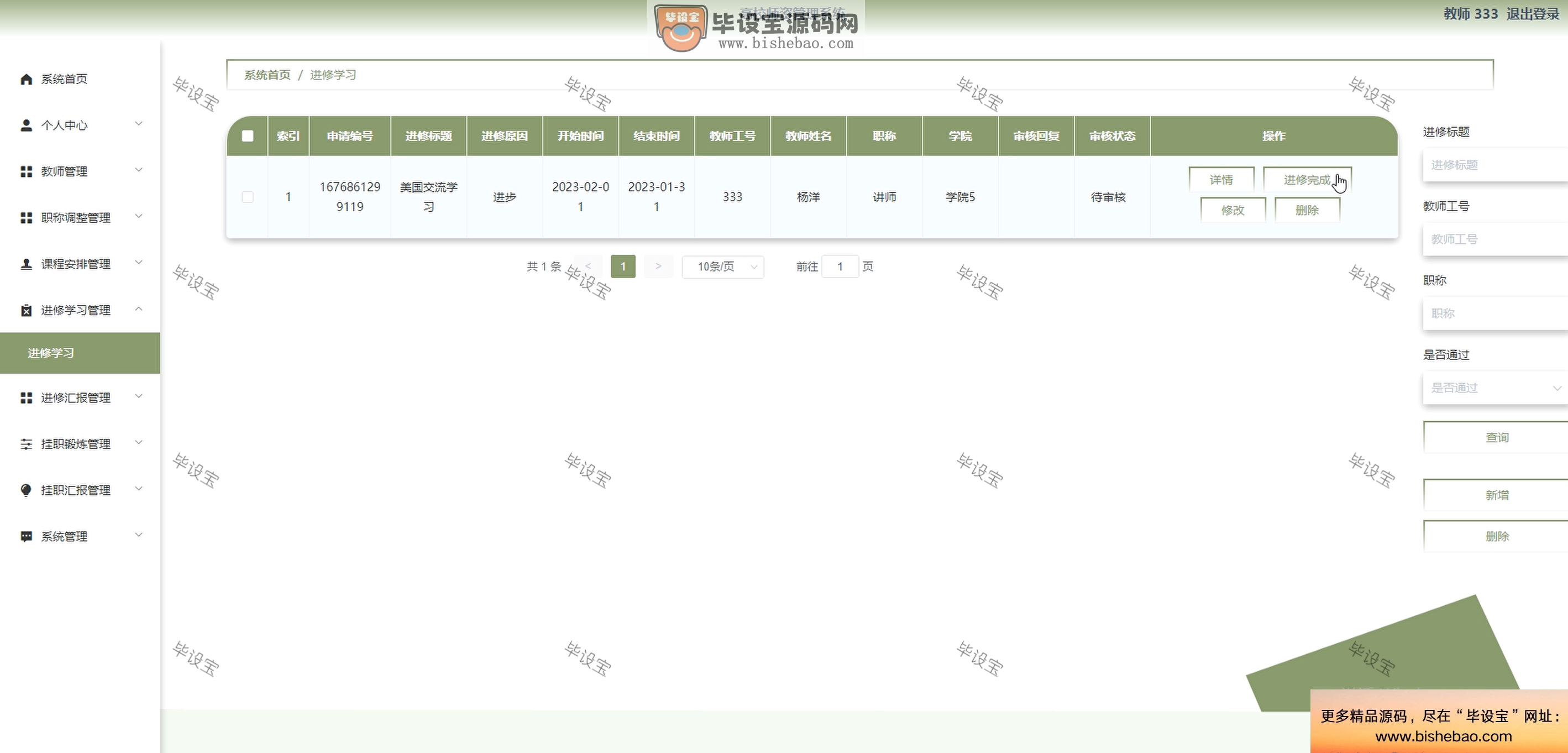The height and width of the screenshot is (753, 1568).
Task: Open the 10条/页 page size dropdown
Action: pyautogui.click(x=723, y=266)
